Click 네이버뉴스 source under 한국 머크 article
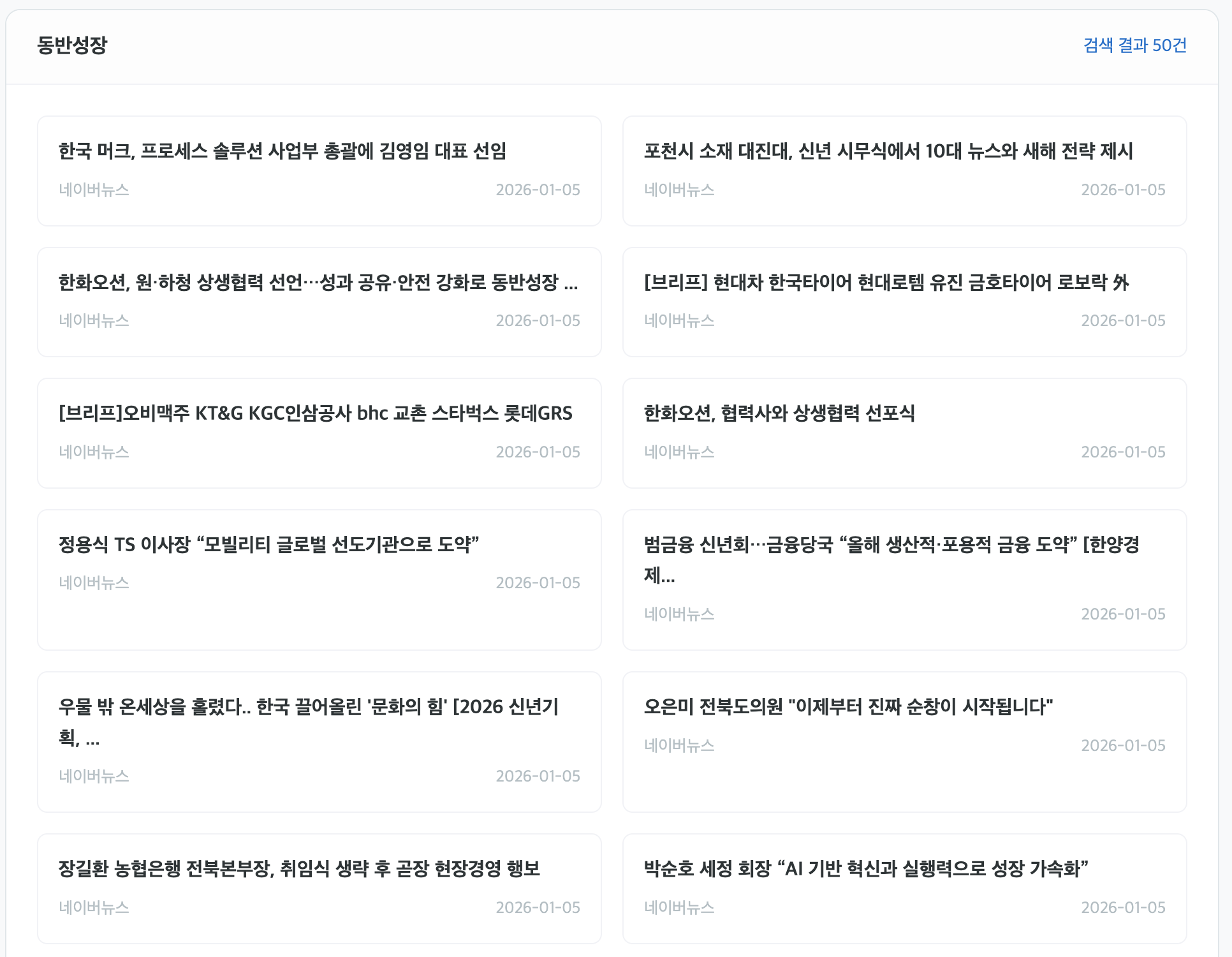Viewport: 1232px width, 957px height. pos(94,190)
